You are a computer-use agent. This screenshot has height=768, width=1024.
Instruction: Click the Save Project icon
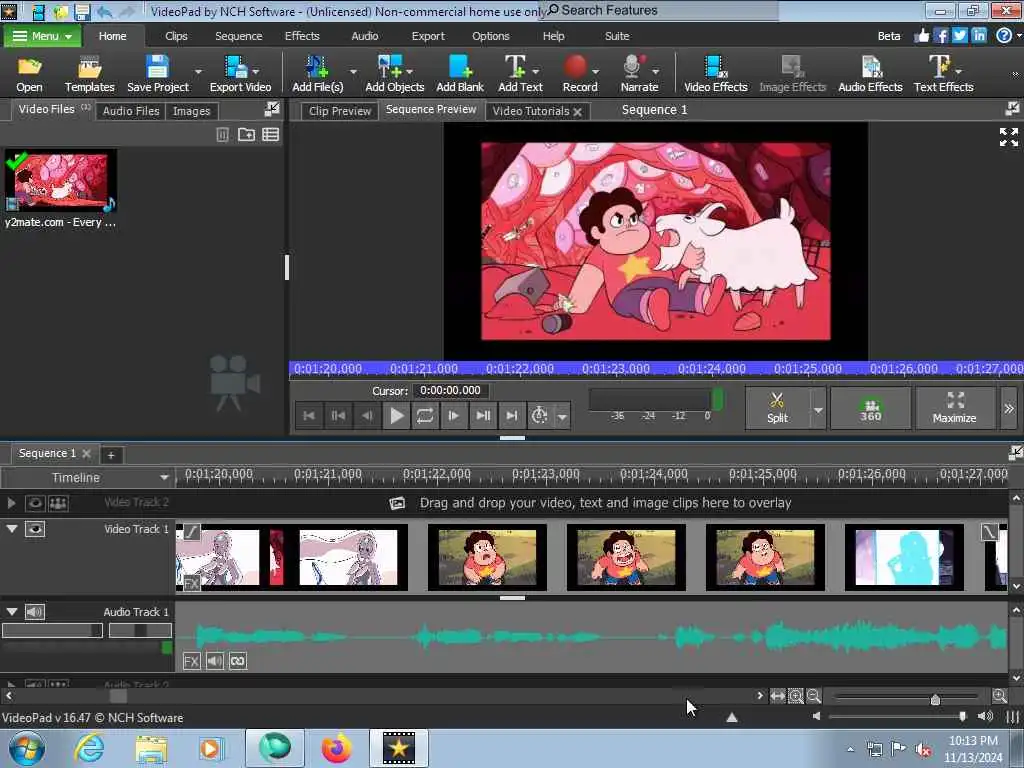(x=157, y=74)
